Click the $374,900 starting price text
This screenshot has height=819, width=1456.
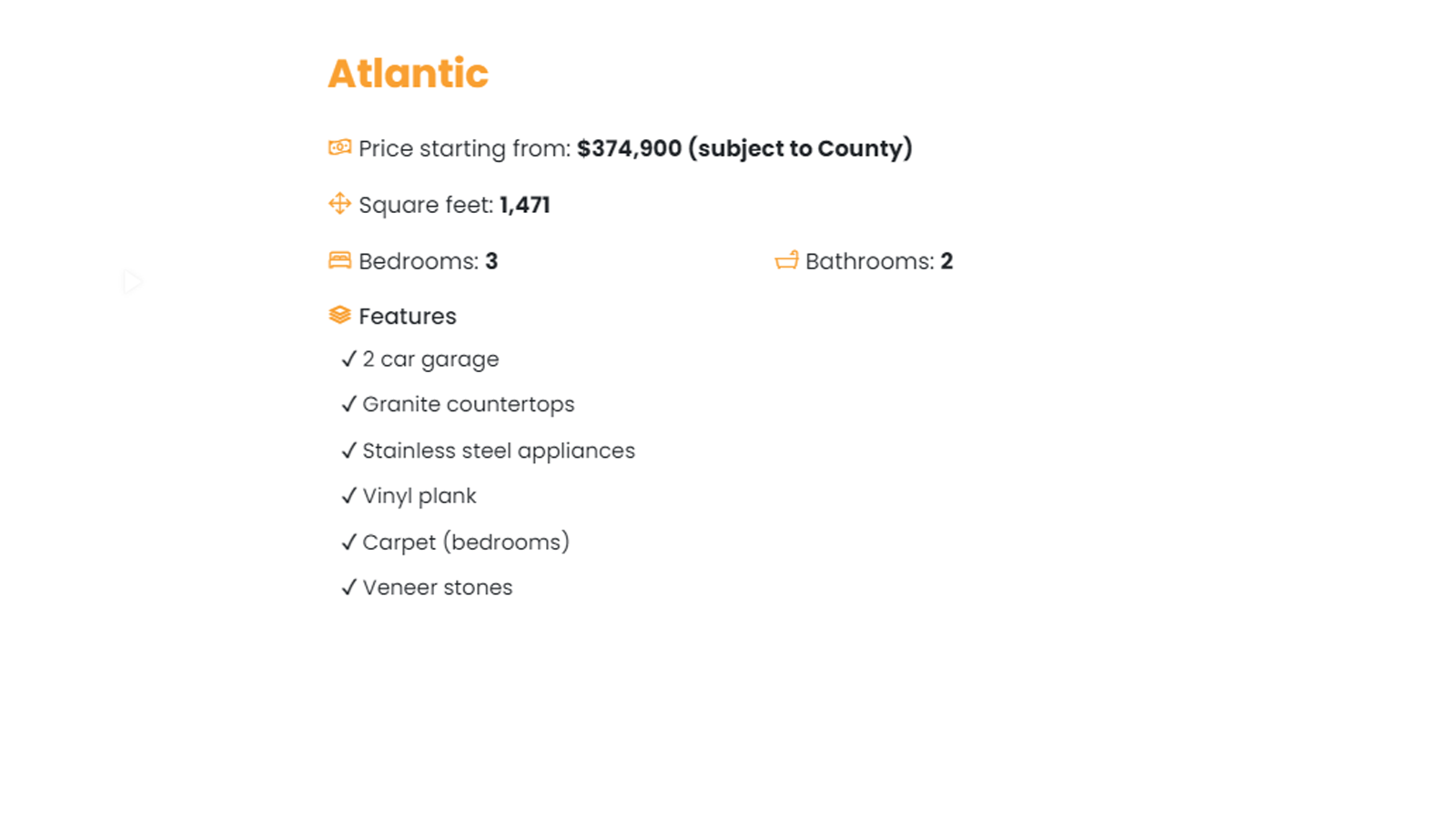(x=629, y=148)
